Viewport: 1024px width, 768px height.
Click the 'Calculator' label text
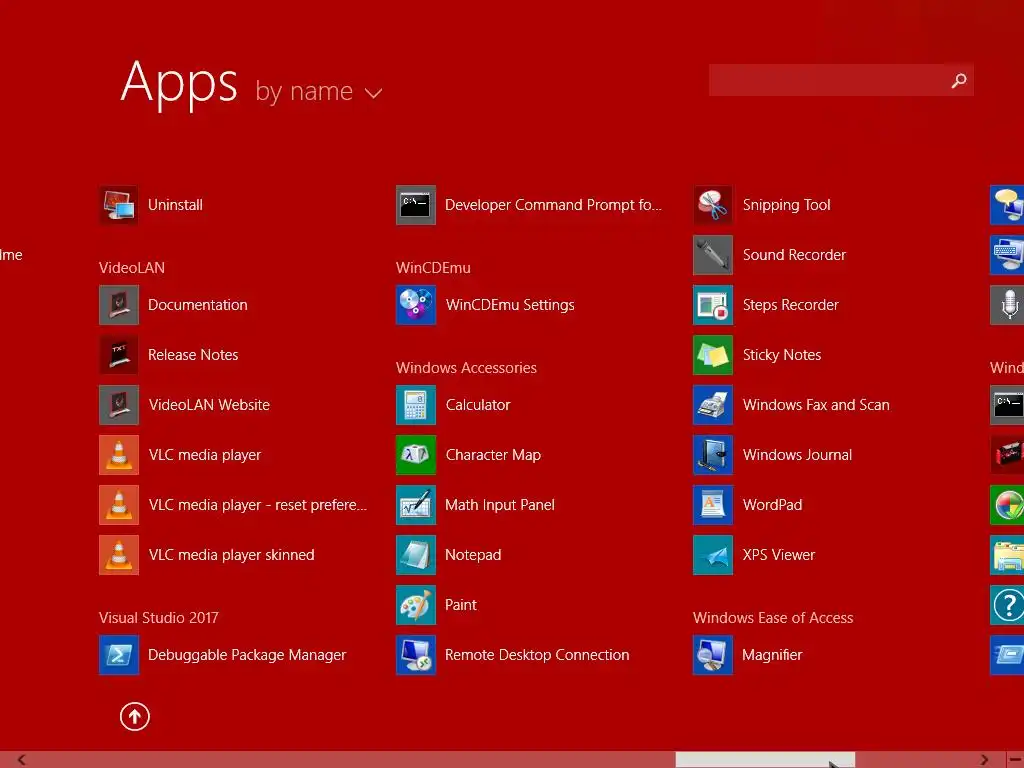(x=478, y=405)
